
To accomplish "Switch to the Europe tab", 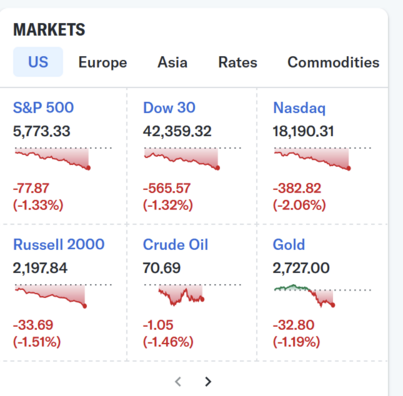I will click(103, 62).
